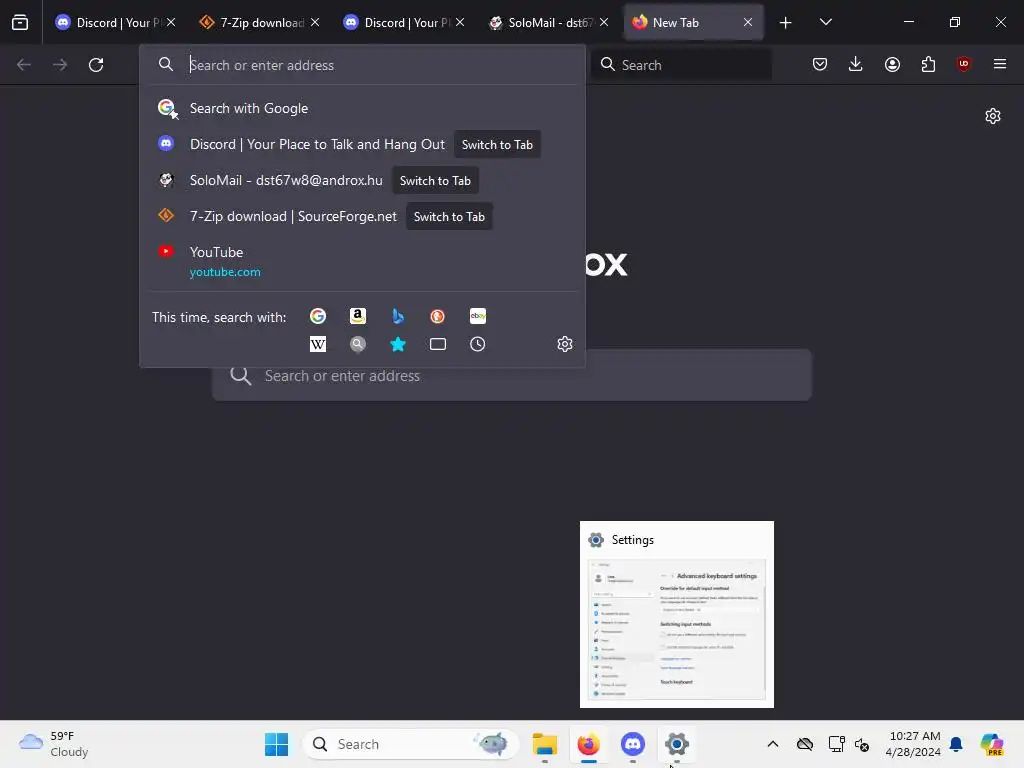Open the Settings window thumbnail preview

click(677, 615)
